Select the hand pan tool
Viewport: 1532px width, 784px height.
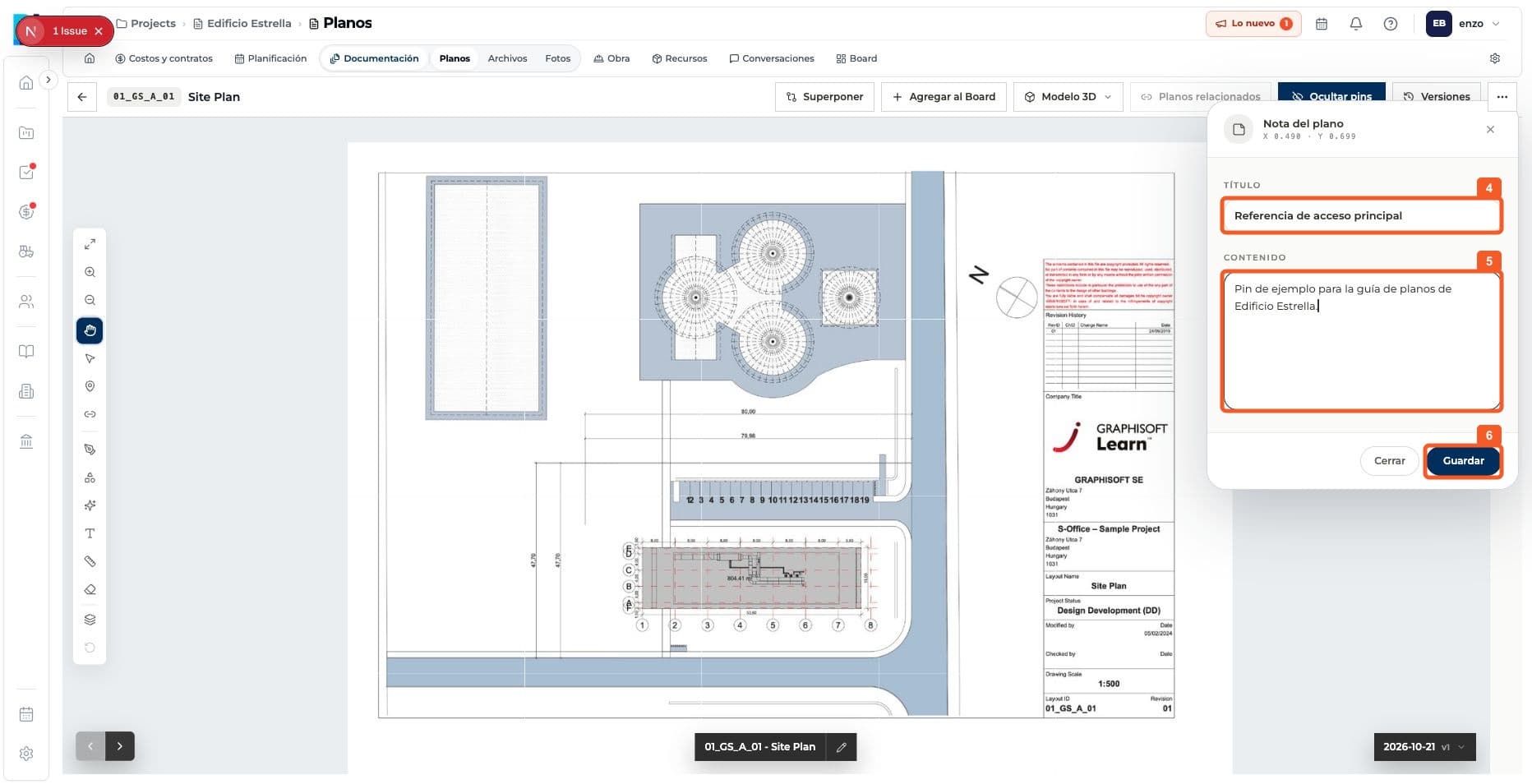[x=90, y=330]
